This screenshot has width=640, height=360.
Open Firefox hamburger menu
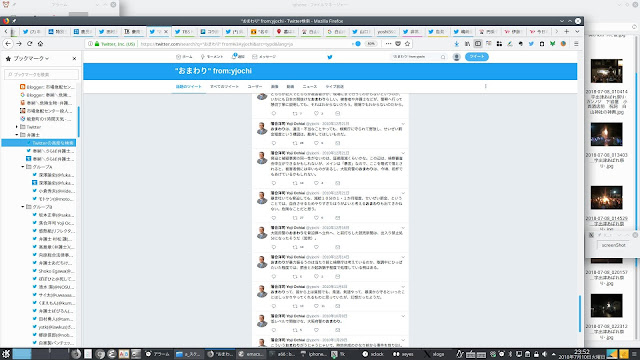pos(576,44)
